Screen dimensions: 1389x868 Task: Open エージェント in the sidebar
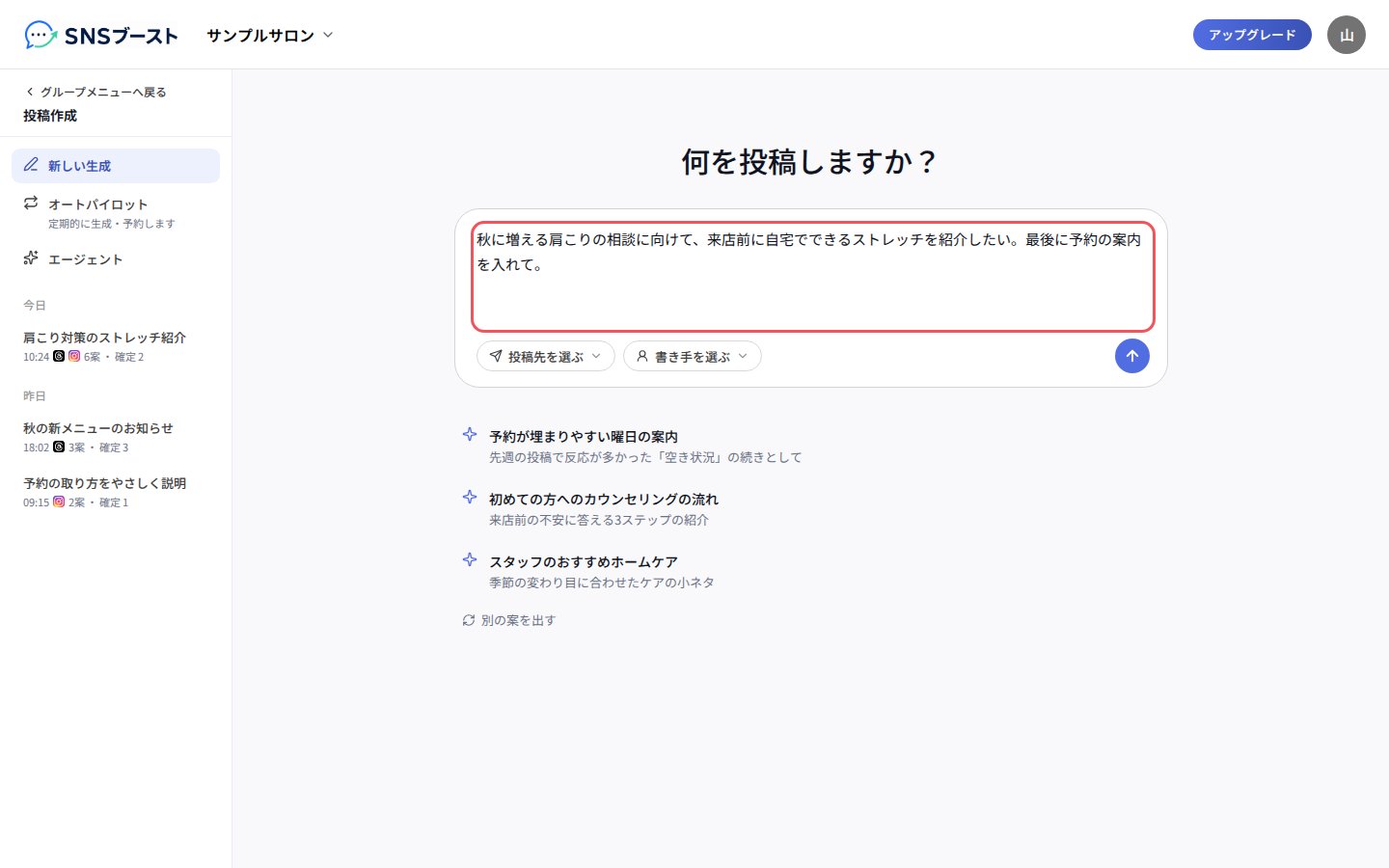click(x=116, y=258)
